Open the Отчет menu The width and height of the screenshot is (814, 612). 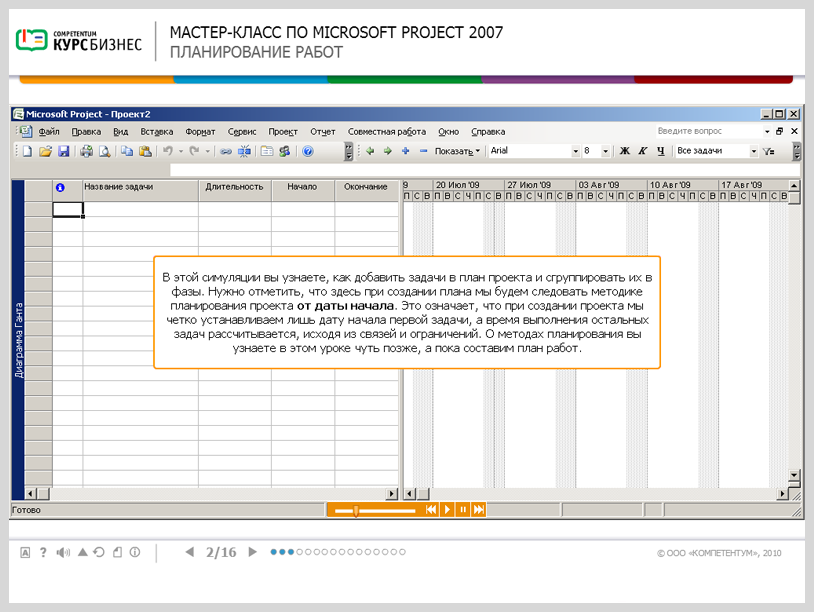pyautogui.click(x=323, y=132)
